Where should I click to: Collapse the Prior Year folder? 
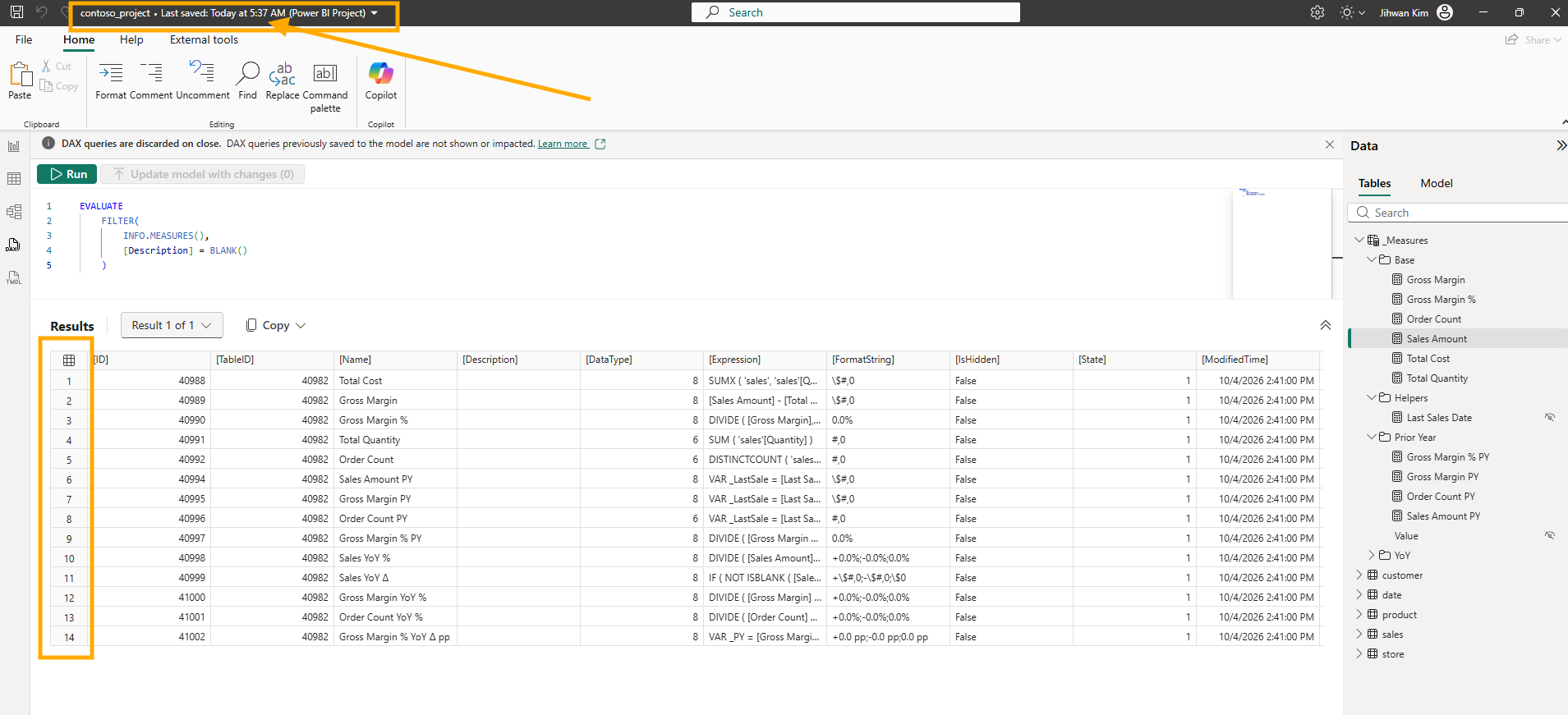coord(1371,437)
